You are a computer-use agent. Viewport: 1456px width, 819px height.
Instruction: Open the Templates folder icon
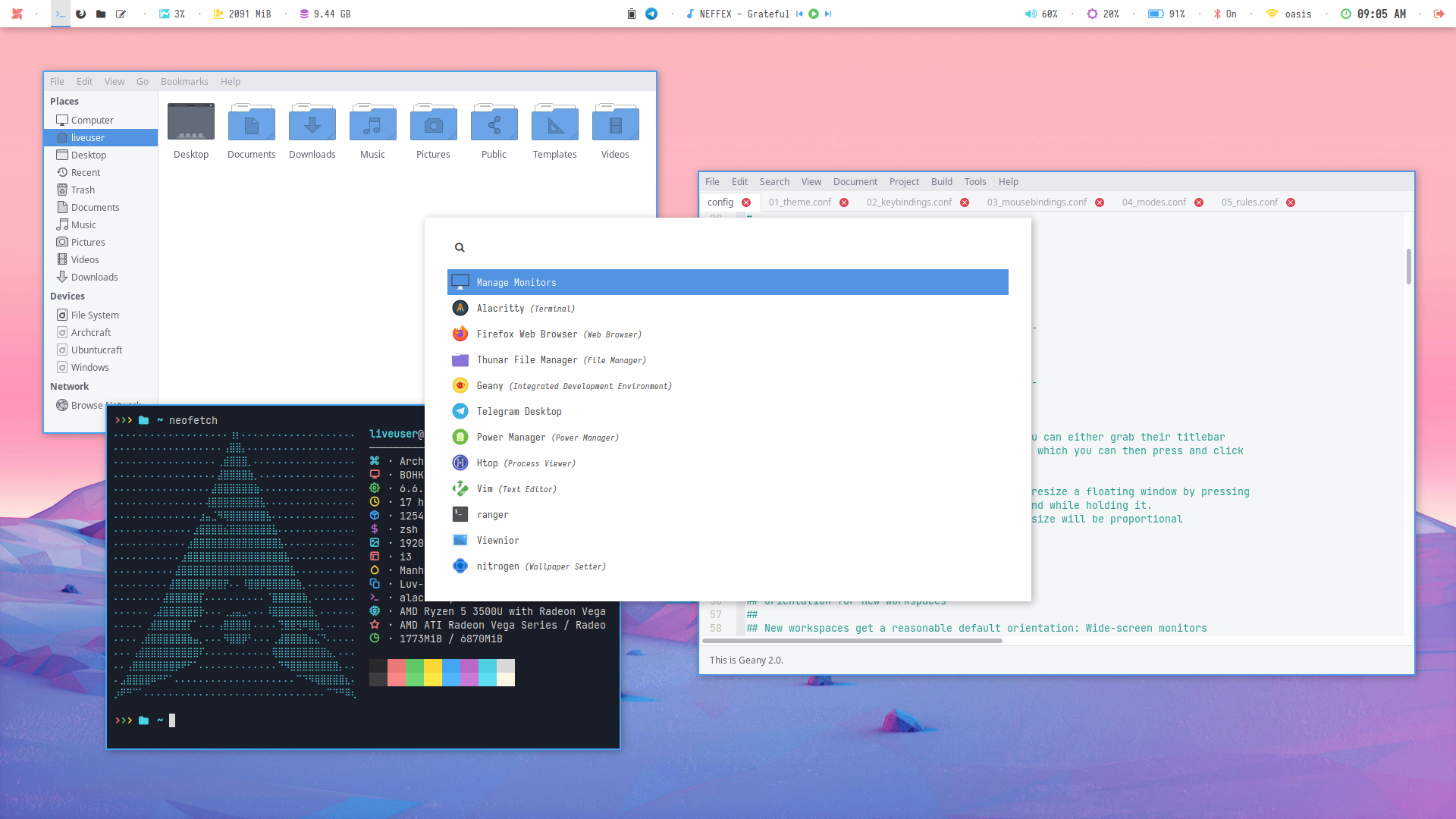click(554, 124)
